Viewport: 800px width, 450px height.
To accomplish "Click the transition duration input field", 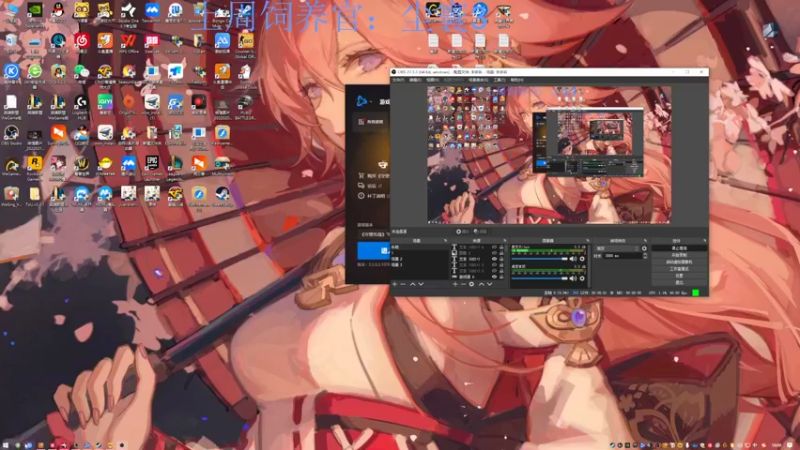I will click(623, 256).
